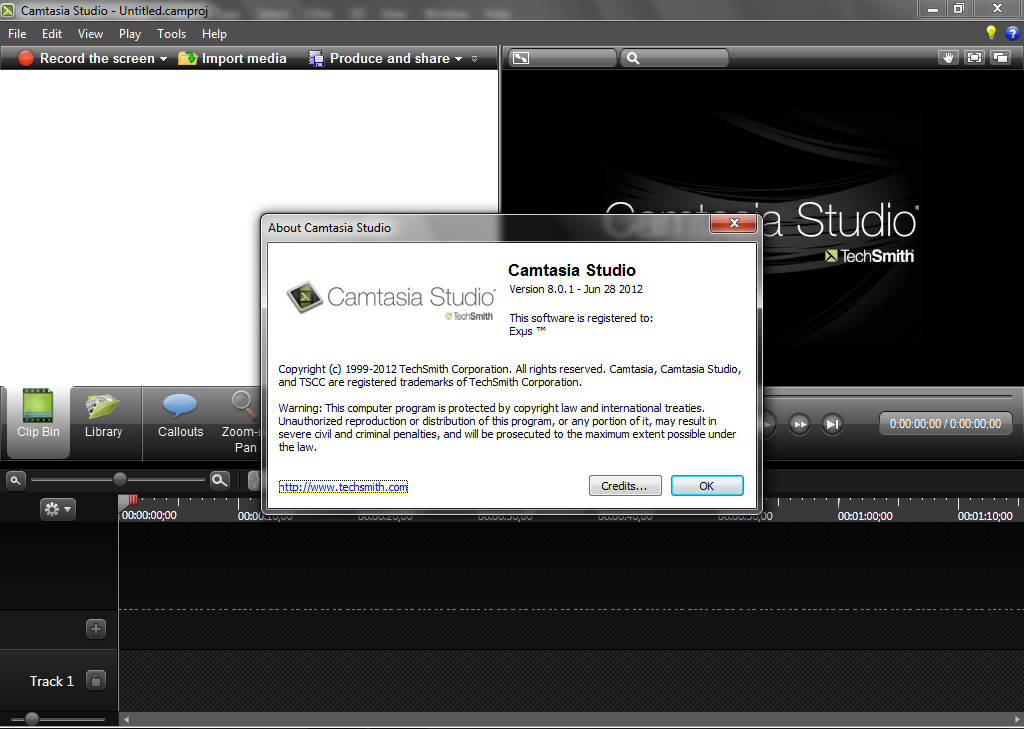Open the http://www.techsmith.com link
Viewport: 1024px width, 729px height.
(x=344, y=487)
